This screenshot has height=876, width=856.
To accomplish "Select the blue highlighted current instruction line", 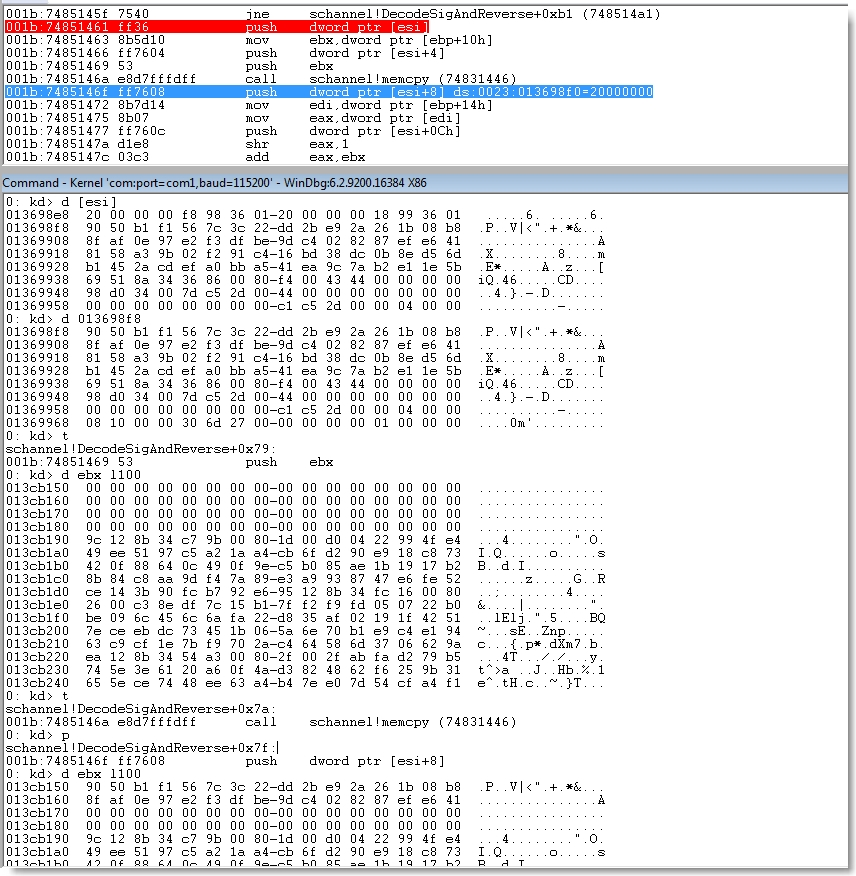I will (x=329, y=92).
